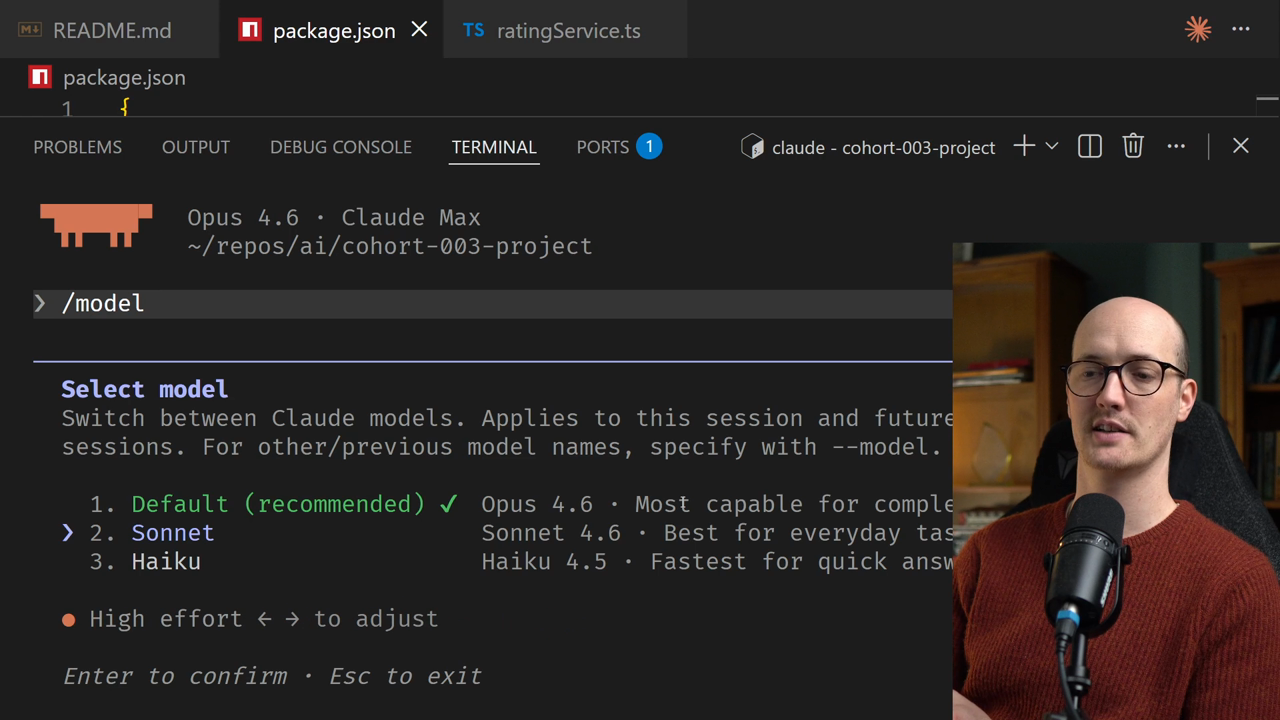Click the TS icon on ratingService.ts tab

(x=474, y=30)
